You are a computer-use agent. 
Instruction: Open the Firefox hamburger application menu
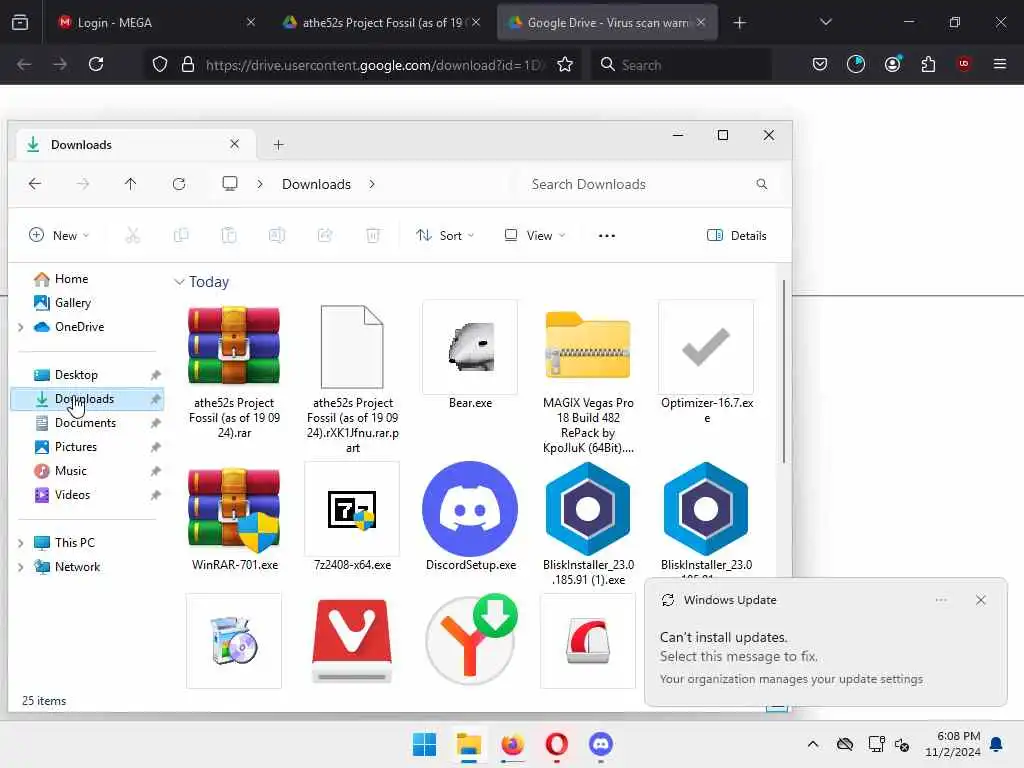point(999,64)
